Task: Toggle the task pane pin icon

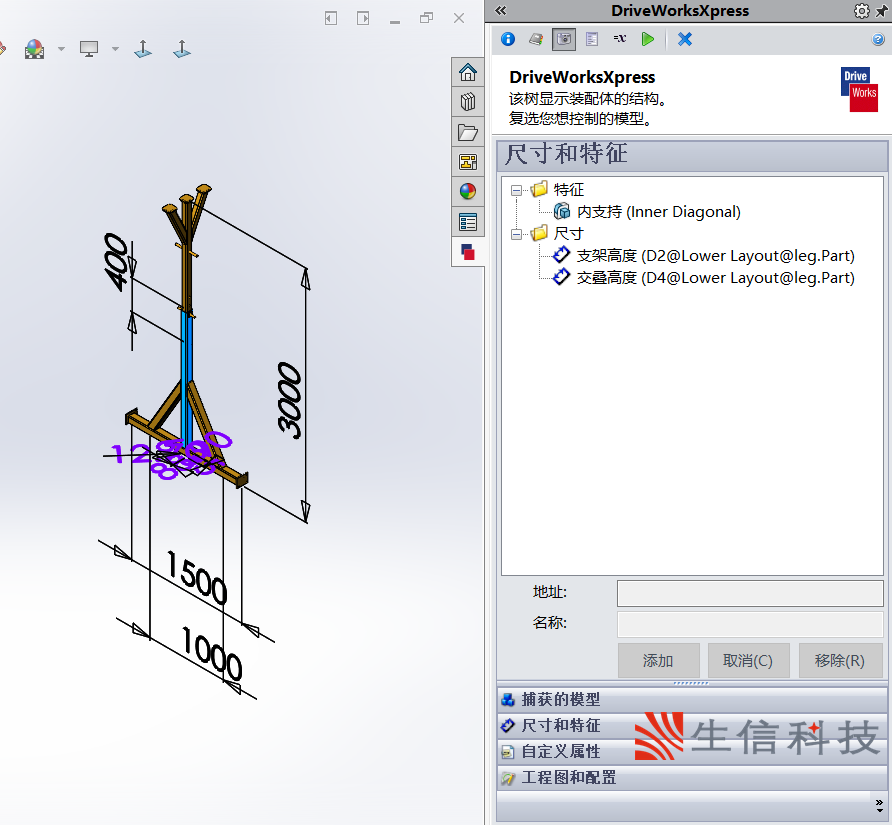Action: [x=881, y=11]
